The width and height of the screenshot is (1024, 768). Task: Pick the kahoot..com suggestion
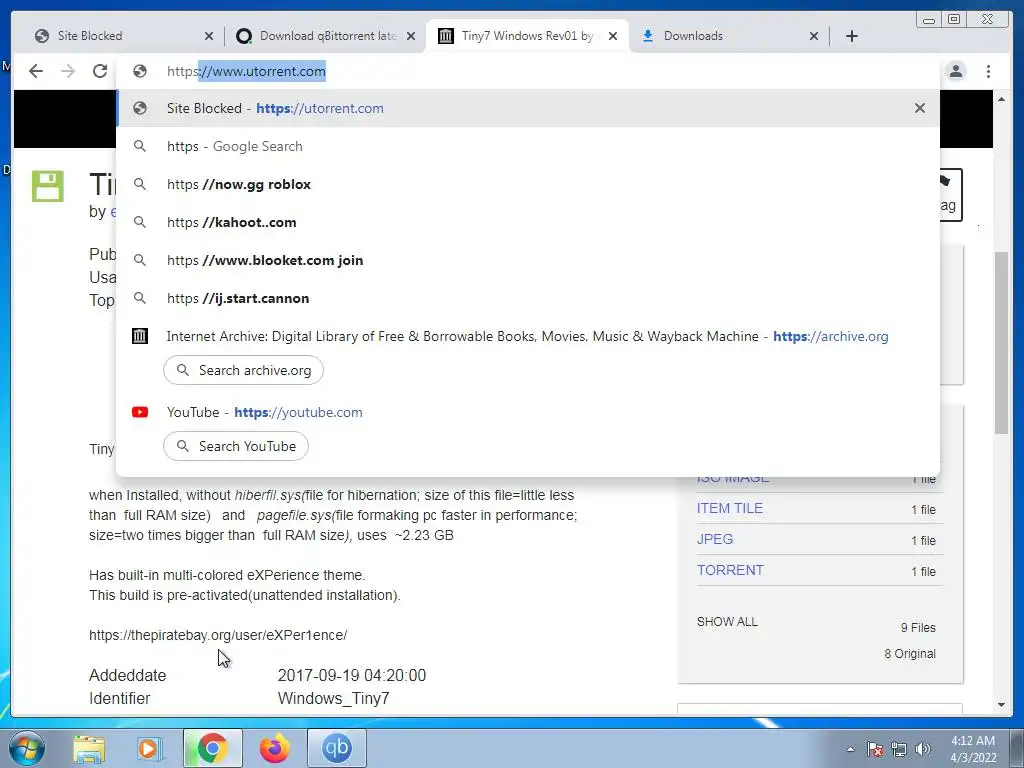click(528, 222)
